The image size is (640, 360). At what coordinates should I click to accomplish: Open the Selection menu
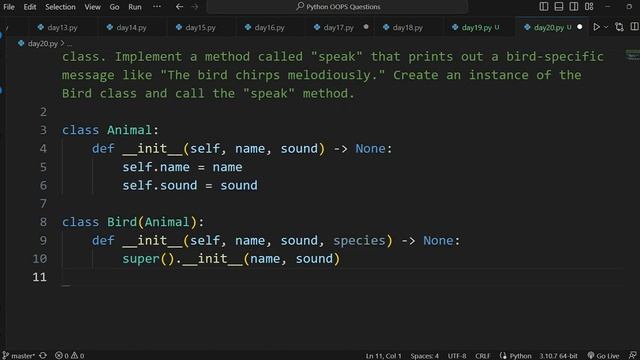coord(60,7)
